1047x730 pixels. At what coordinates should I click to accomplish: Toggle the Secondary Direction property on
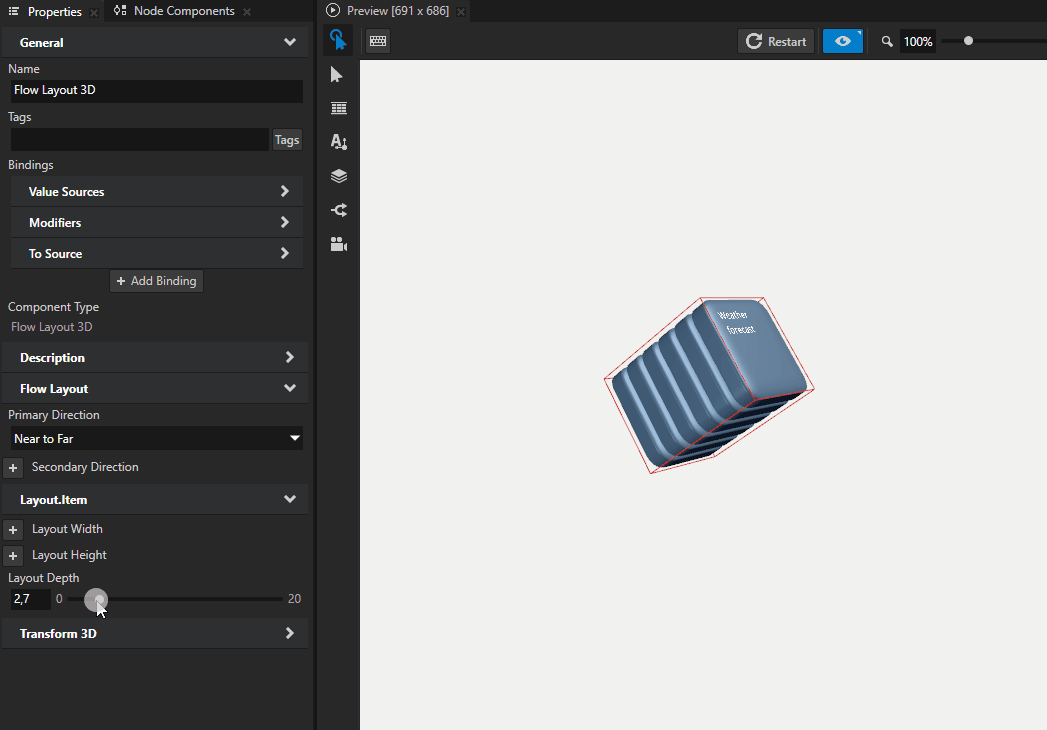(13, 467)
